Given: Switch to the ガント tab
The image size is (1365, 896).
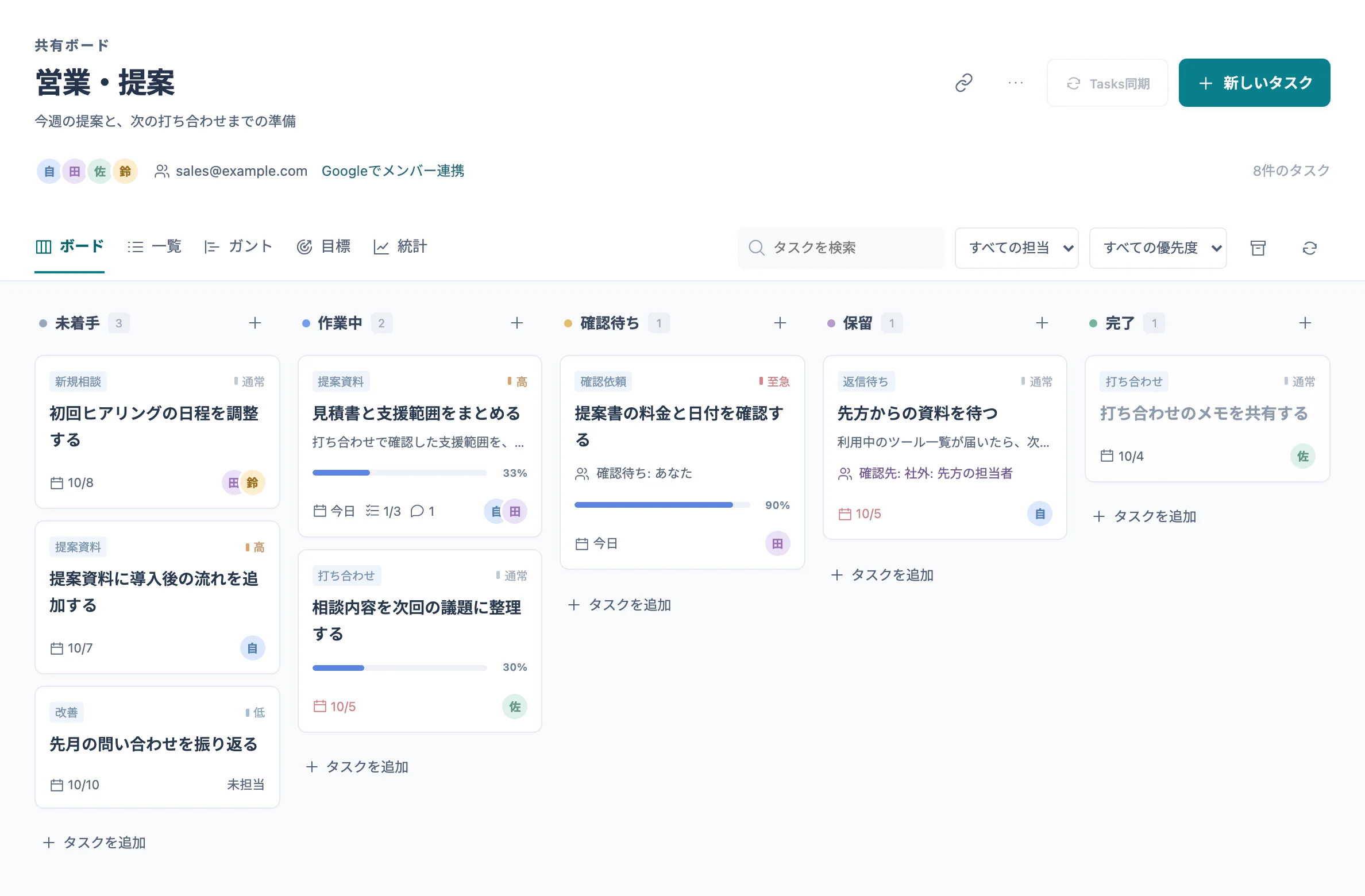Looking at the screenshot, I should click(x=238, y=247).
